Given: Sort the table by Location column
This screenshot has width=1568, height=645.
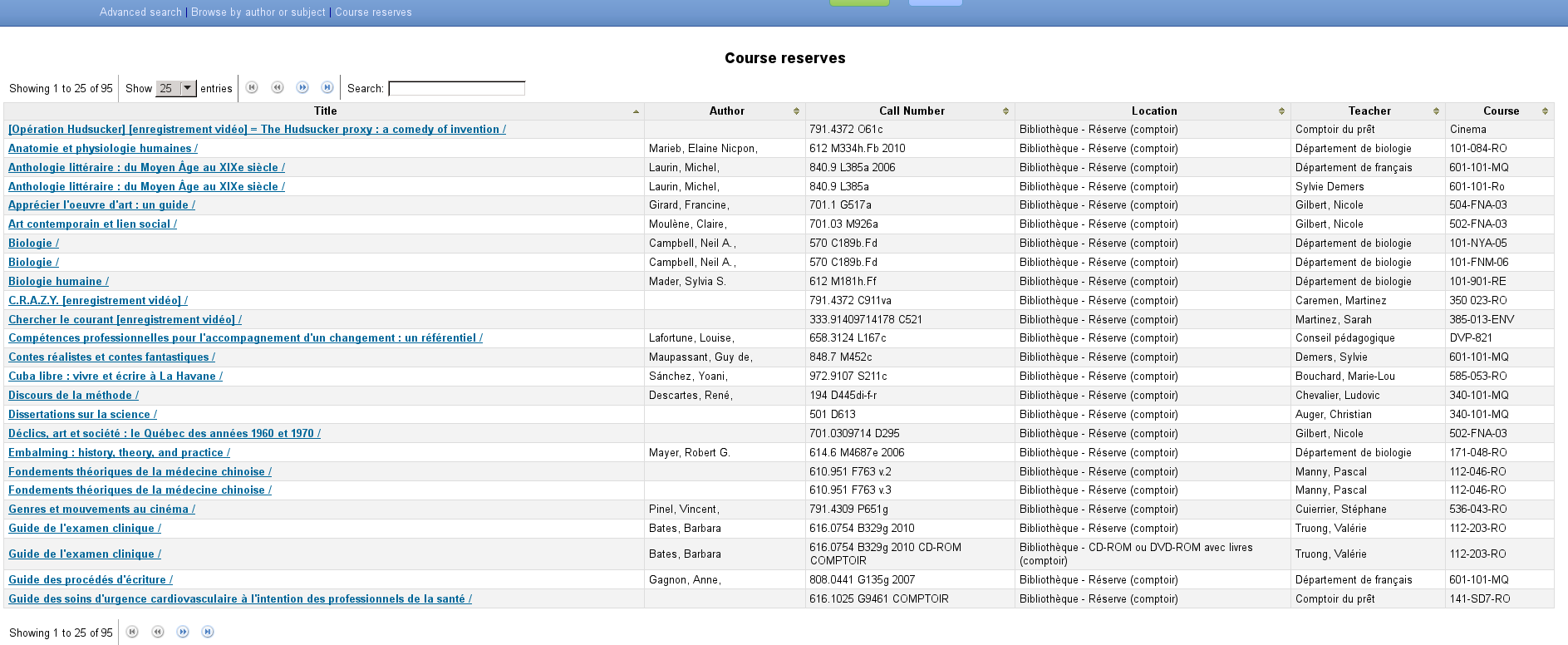Looking at the screenshot, I should pyautogui.click(x=1153, y=111).
